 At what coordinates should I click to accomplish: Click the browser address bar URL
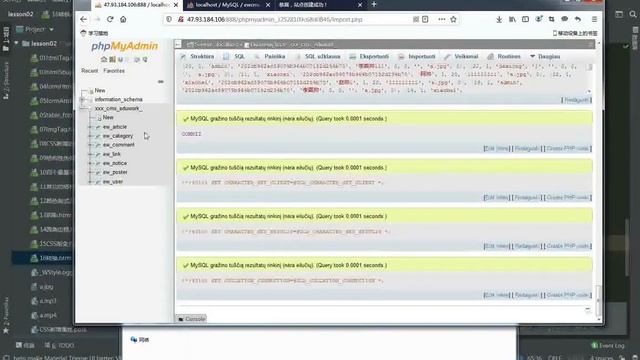point(274,19)
